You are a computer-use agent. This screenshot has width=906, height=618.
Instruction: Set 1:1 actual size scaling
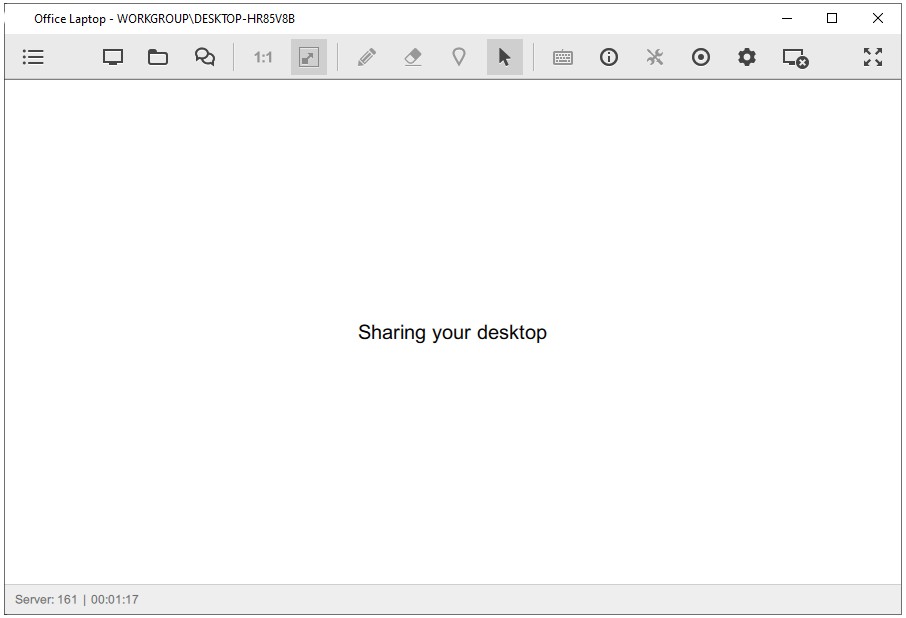(x=261, y=57)
